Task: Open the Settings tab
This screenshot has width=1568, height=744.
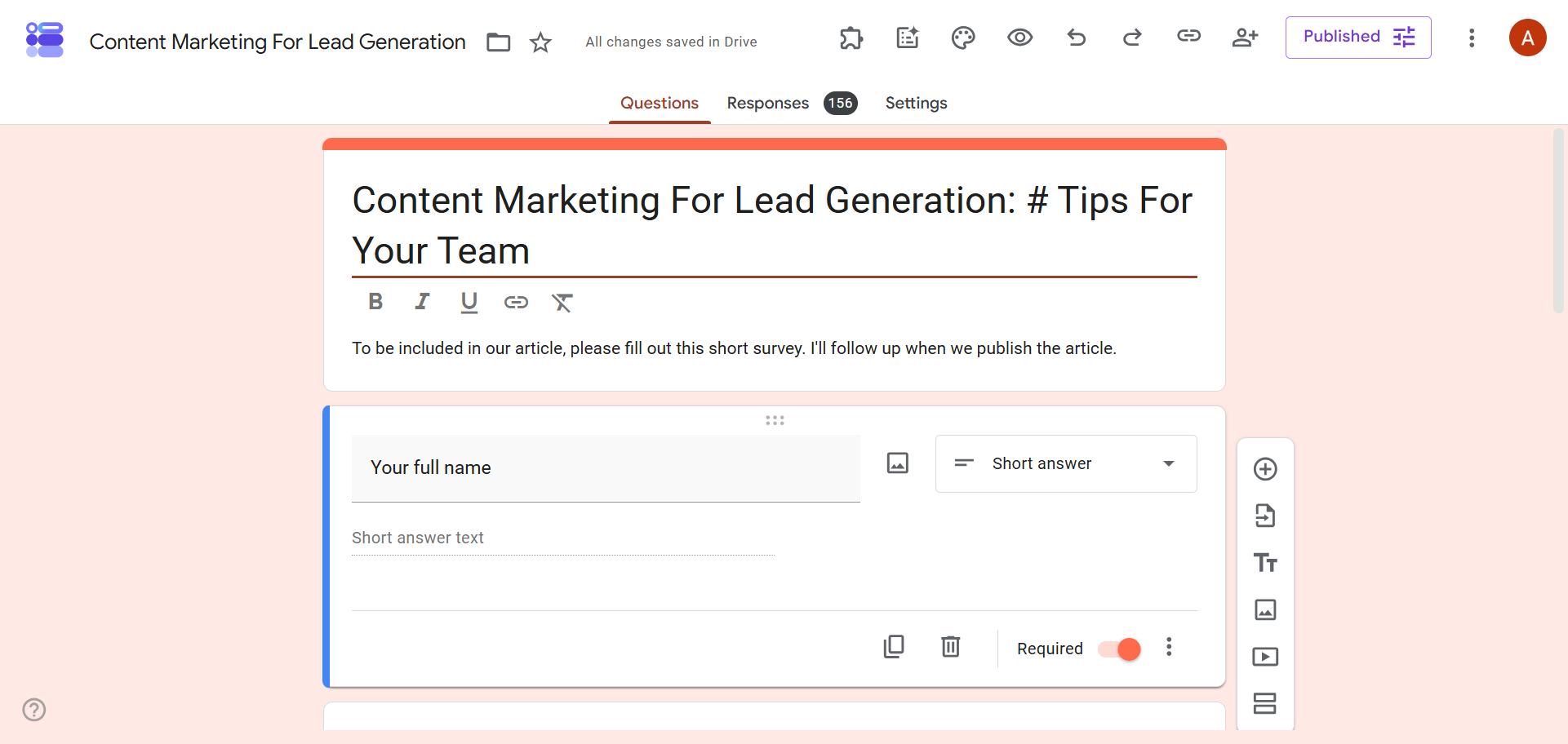Action: coord(916,104)
